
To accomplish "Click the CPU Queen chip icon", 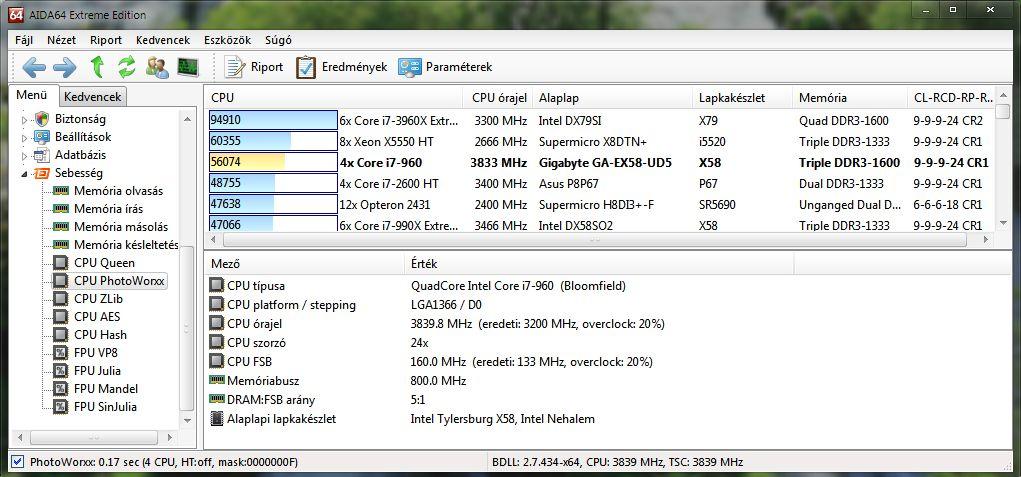I will pos(61,263).
